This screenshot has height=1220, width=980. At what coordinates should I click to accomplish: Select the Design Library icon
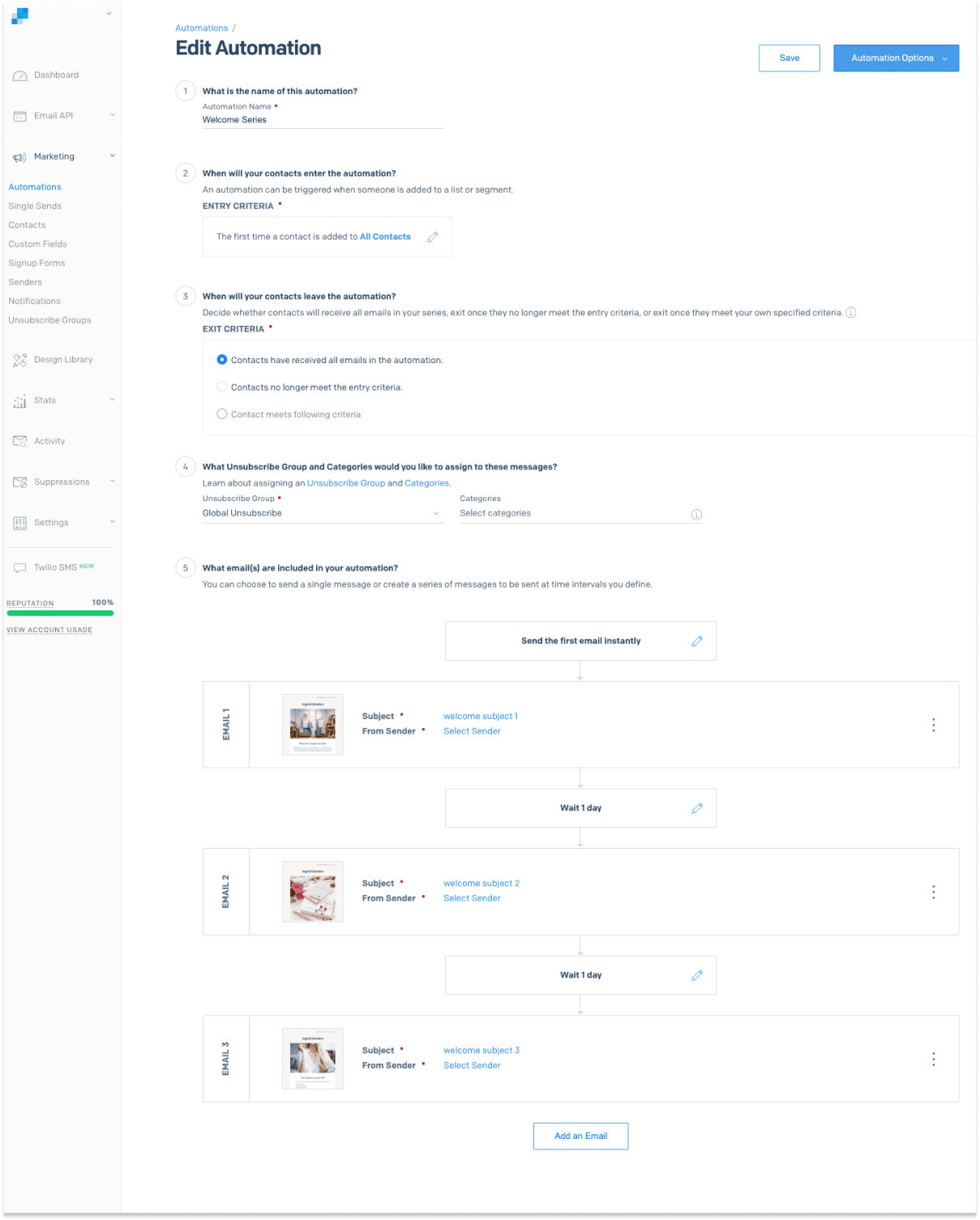point(19,360)
